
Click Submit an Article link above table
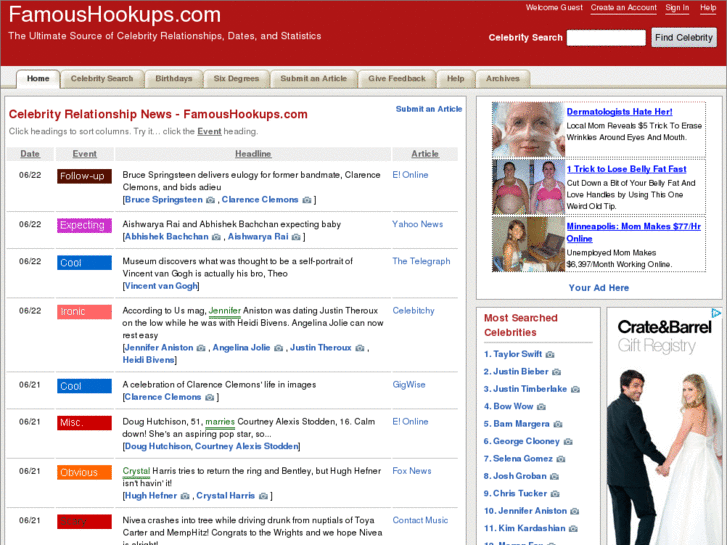pos(429,109)
